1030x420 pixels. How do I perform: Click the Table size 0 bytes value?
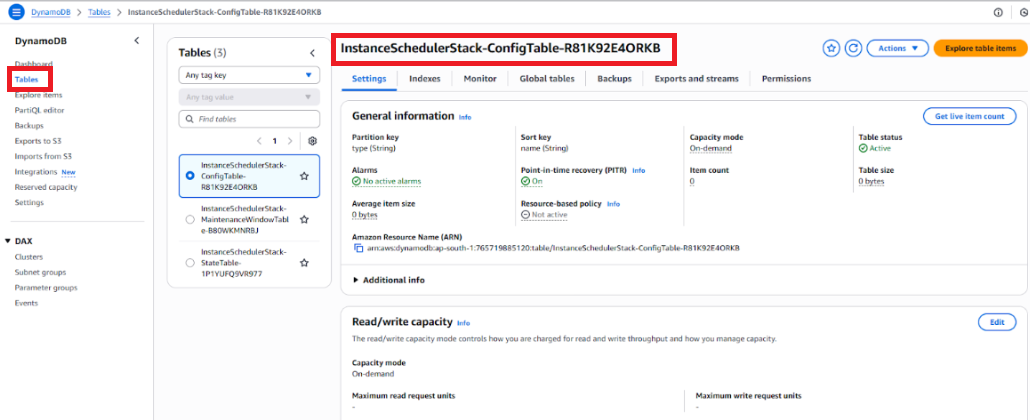(871, 181)
